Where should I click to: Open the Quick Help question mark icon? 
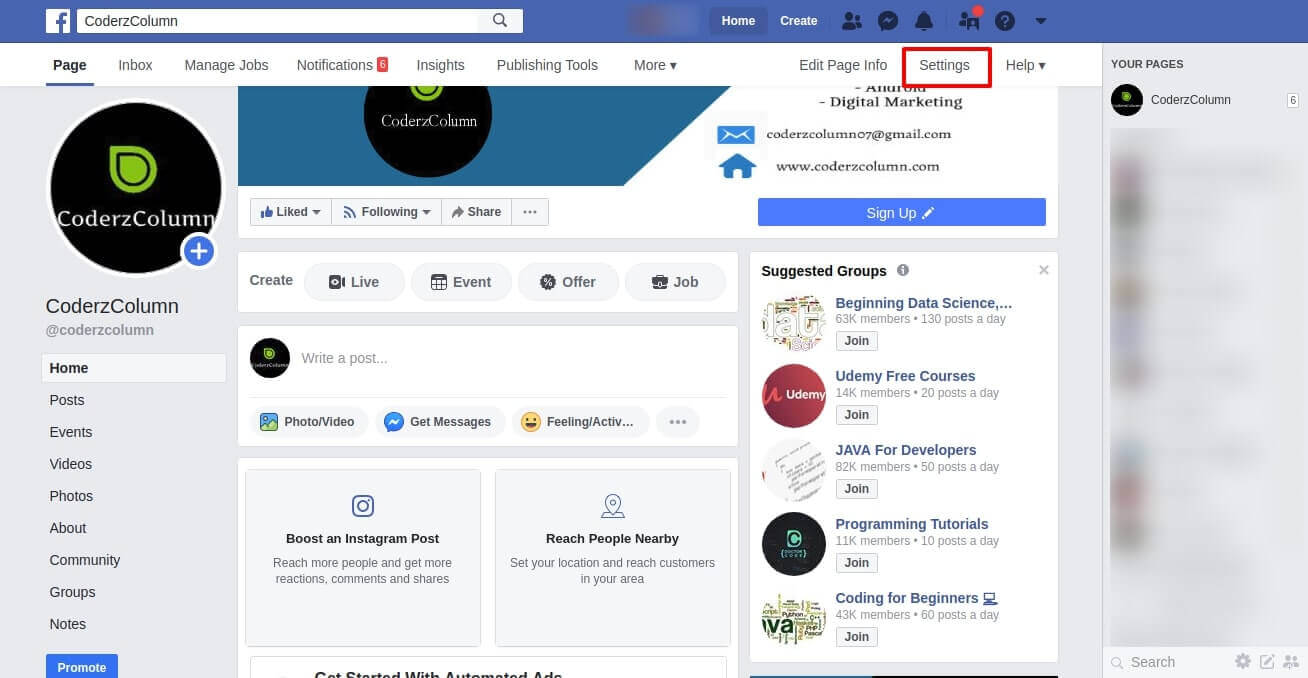1005,21
